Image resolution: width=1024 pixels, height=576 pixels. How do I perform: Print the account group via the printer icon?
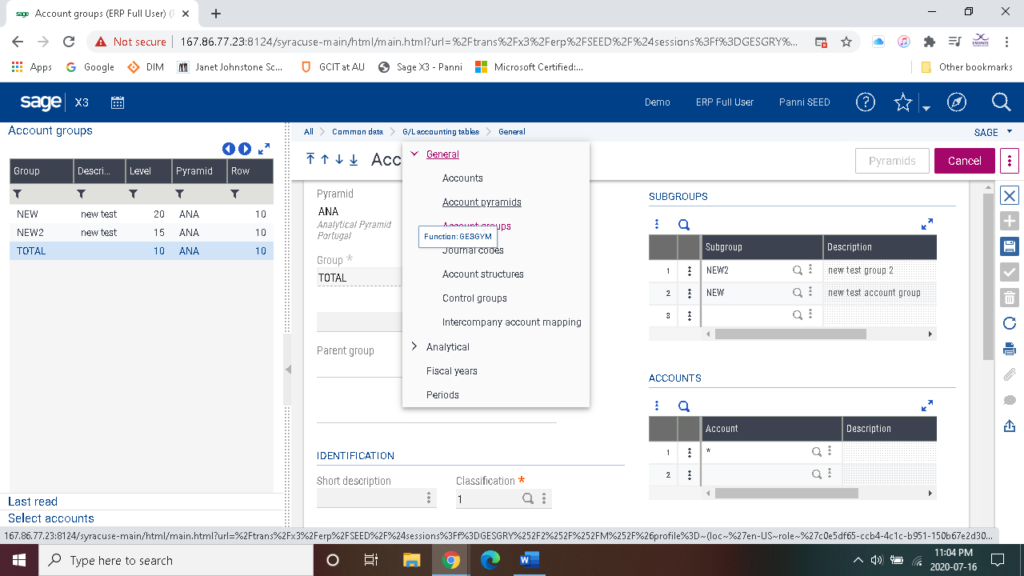[1009, 348]
